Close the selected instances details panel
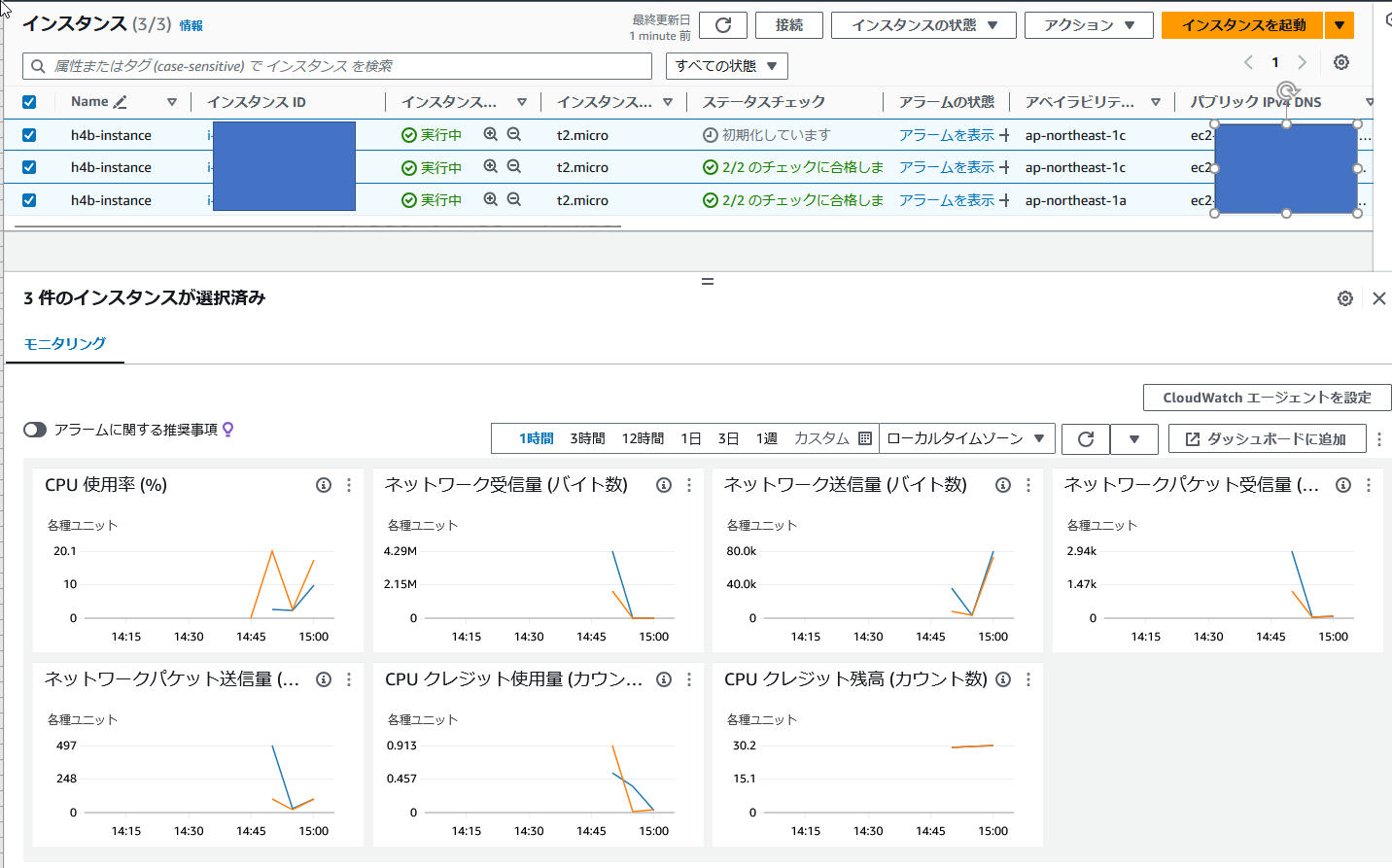 coord(1379,298)
